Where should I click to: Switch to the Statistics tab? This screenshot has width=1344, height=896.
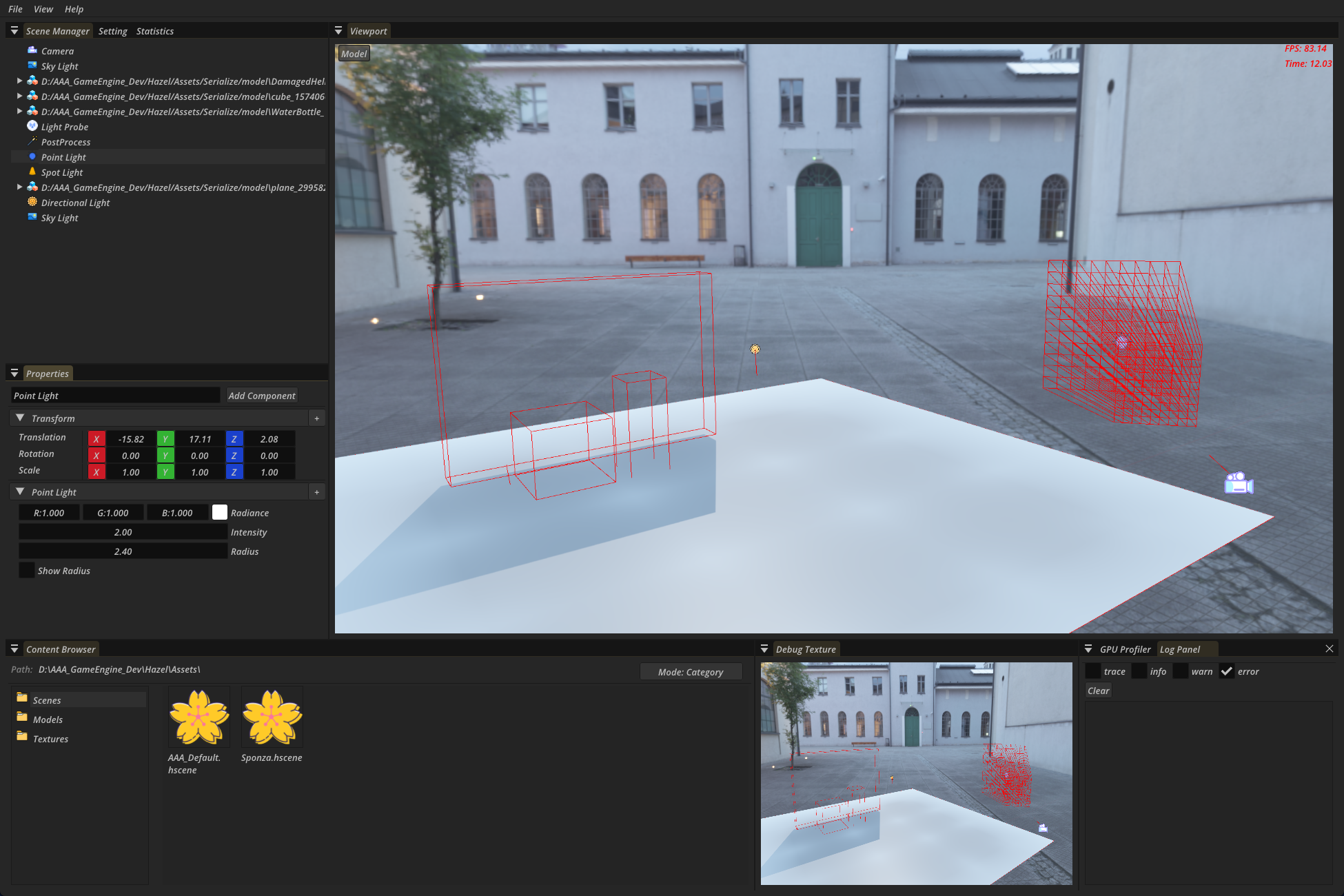point(154,30)
